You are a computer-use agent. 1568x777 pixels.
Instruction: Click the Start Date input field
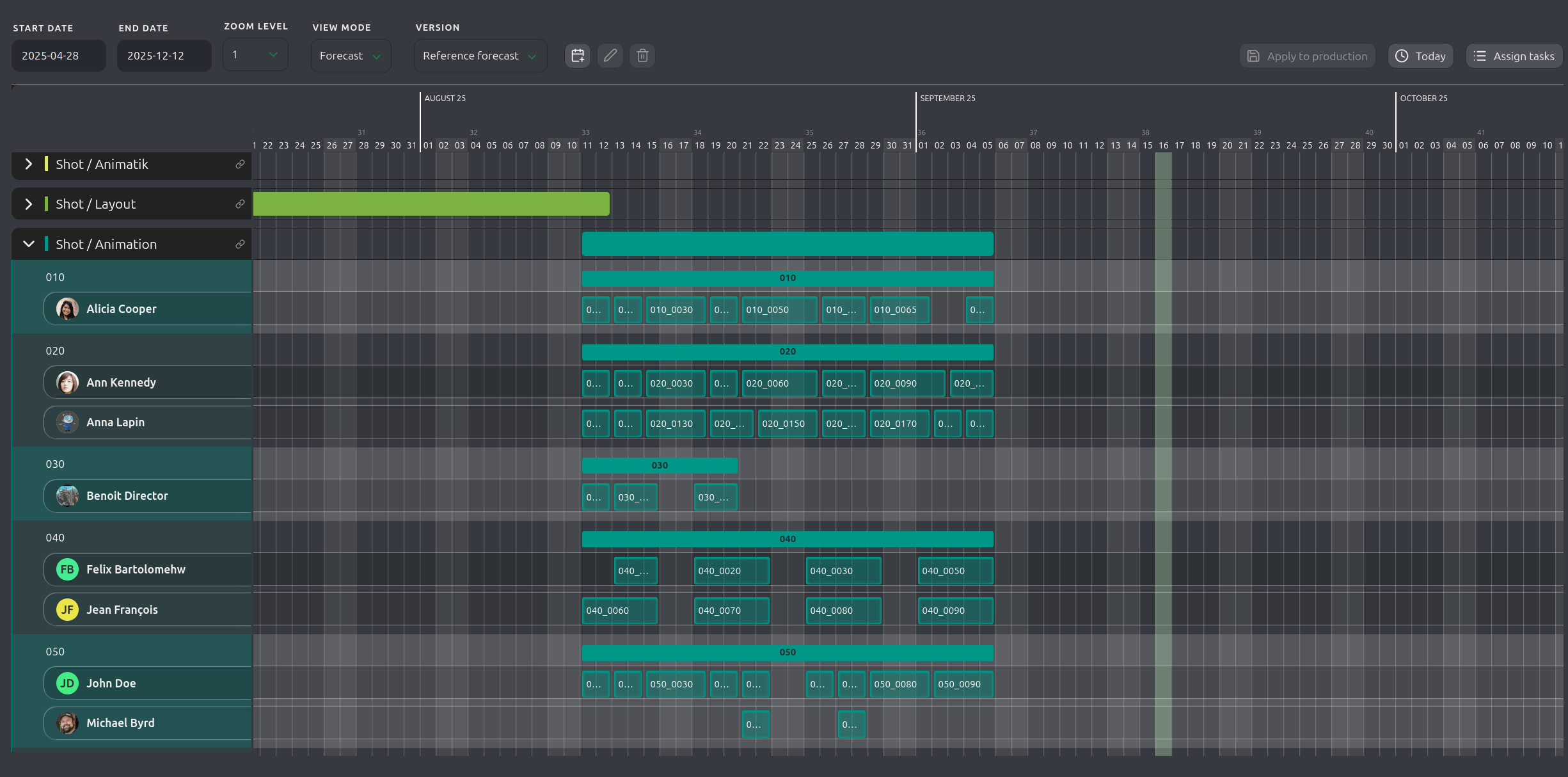click(58, 56)
